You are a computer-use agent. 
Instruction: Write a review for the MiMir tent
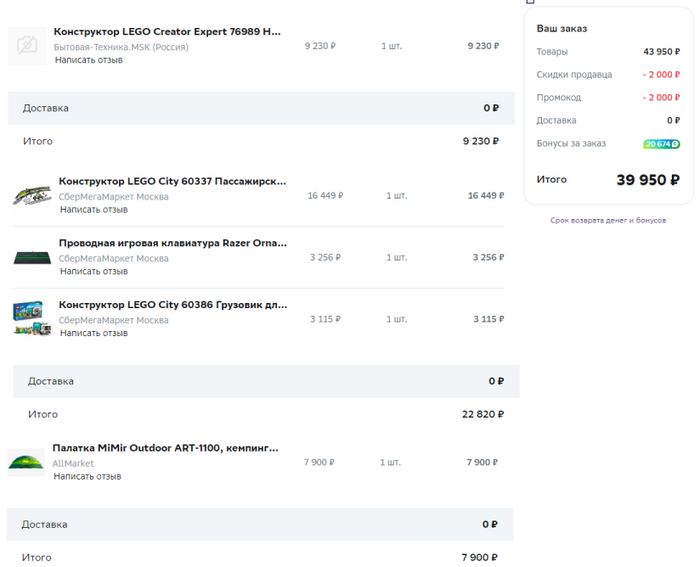click(x=88, y=476)
